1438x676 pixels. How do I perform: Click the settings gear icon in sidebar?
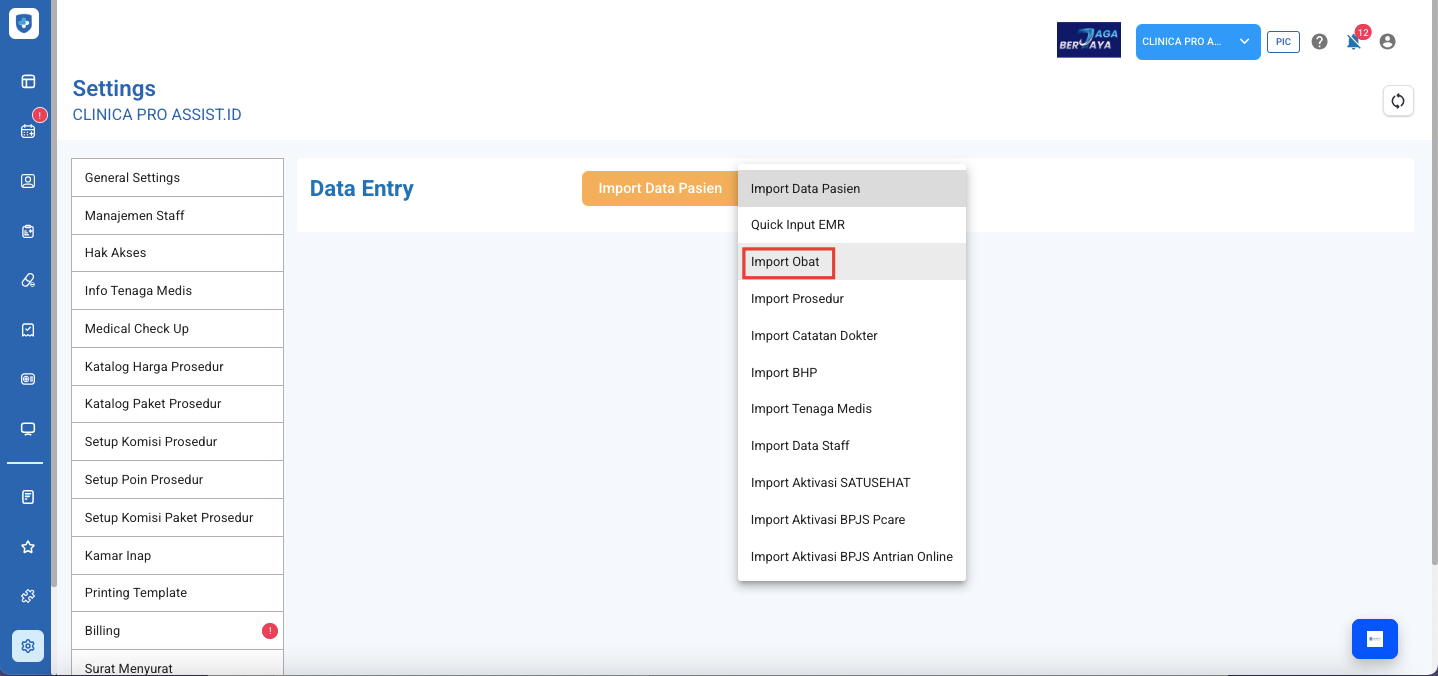pos(28,646)
